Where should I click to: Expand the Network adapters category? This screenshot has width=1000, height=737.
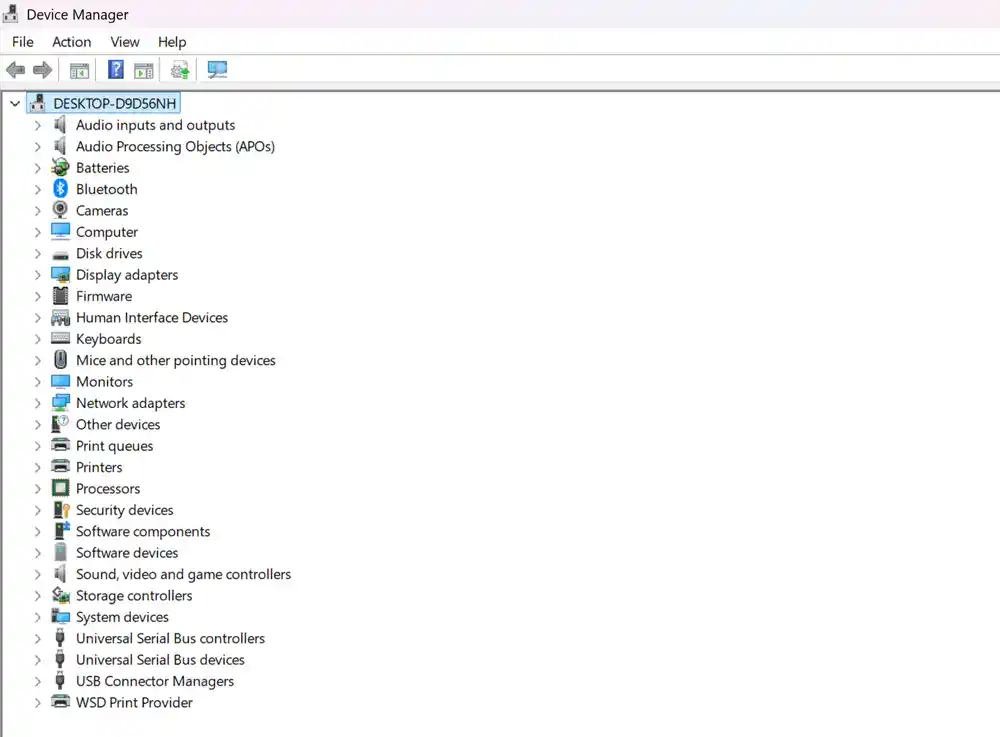click(38, 403)
